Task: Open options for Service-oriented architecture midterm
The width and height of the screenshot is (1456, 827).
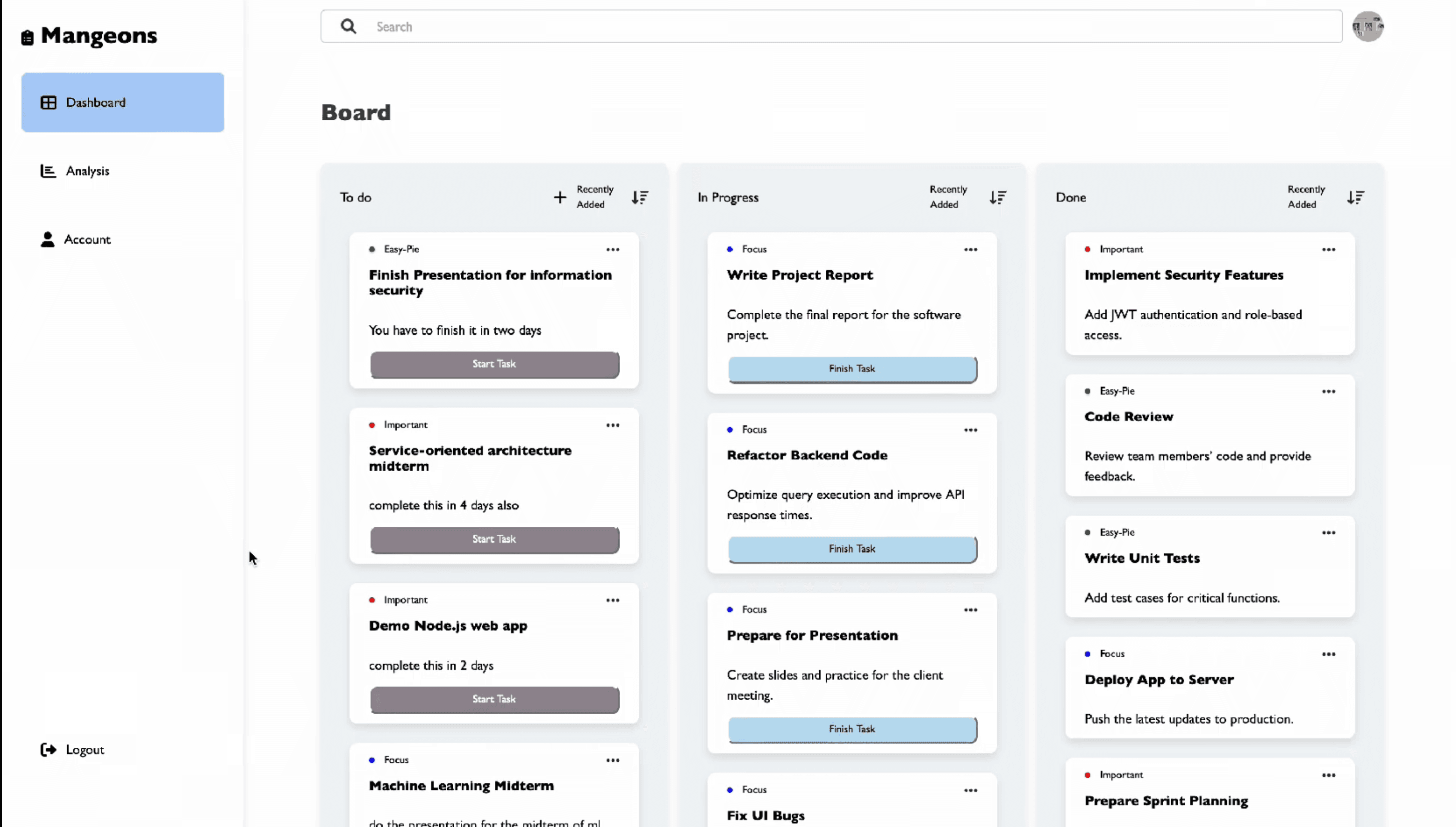Action: click(x=612, y=425)
